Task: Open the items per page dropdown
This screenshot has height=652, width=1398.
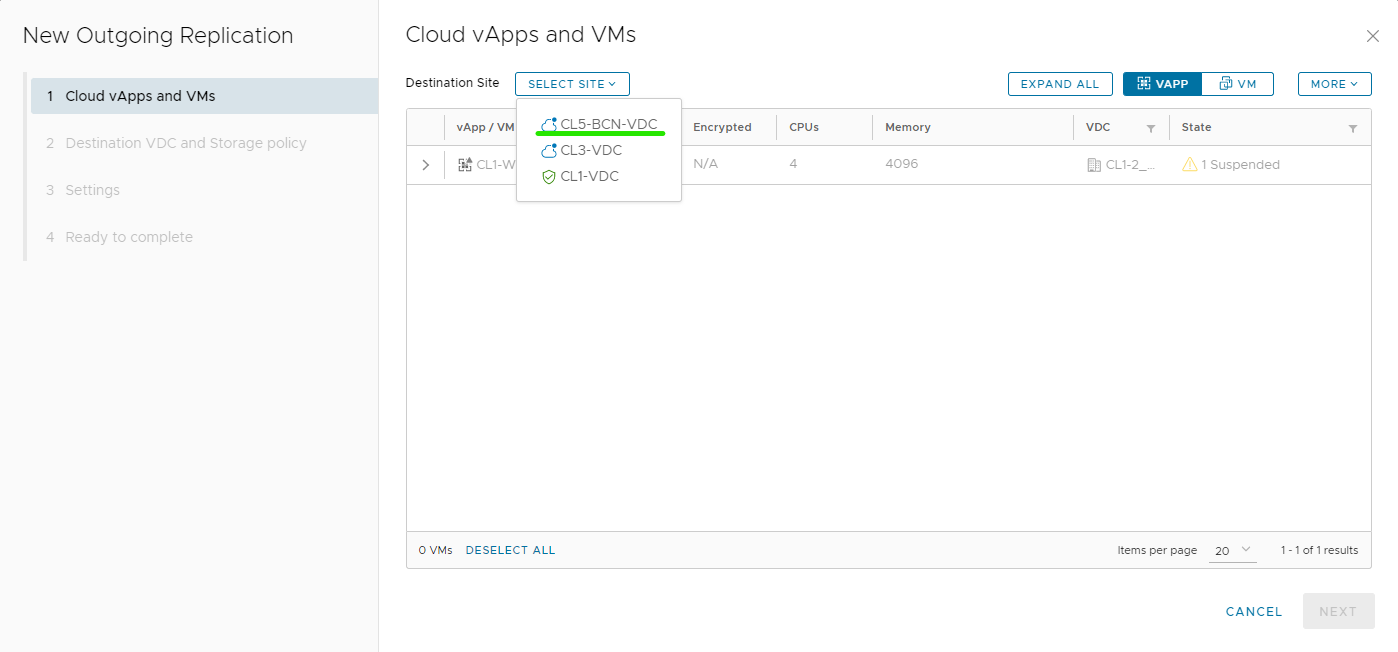Action: (1232, 550)
